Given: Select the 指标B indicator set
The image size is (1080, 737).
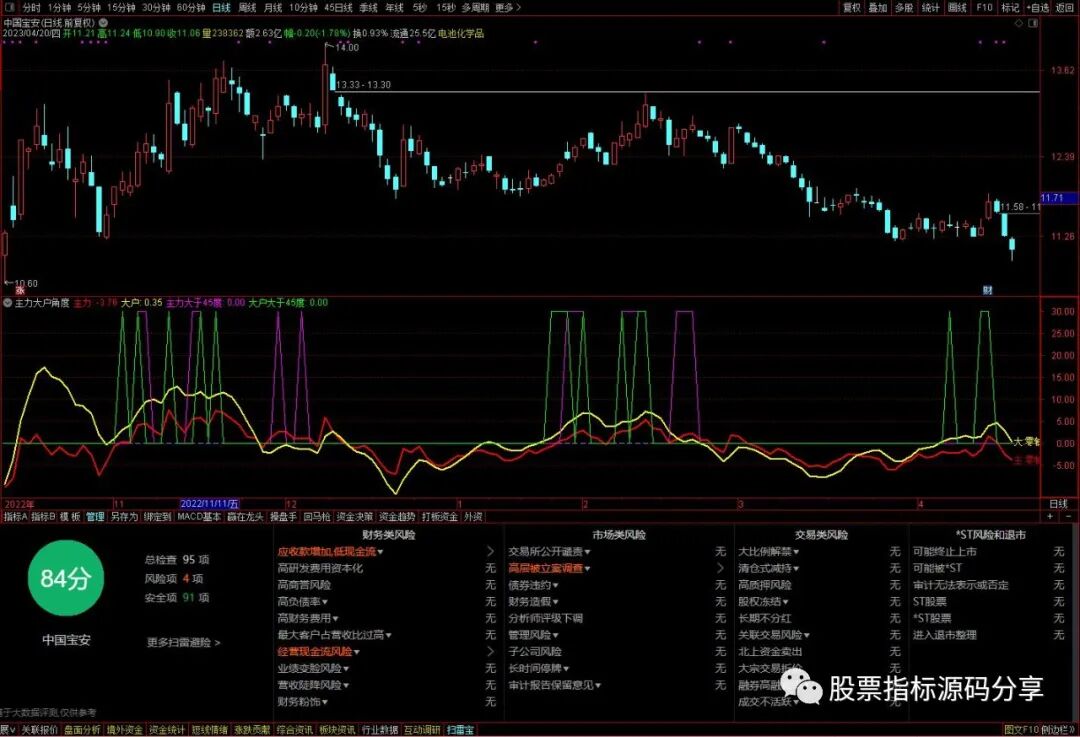Looking at the screenshot, I should pyautogui.click(x=43, y=517).
